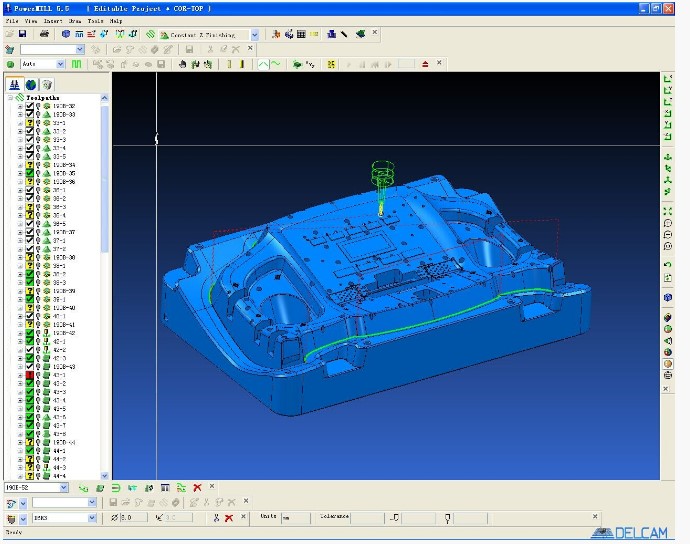Image resolution: width=690 pixels, height=544 pixels.
Task: Click the red delete X in bottom toolbar
Action: tap(196, 487)
